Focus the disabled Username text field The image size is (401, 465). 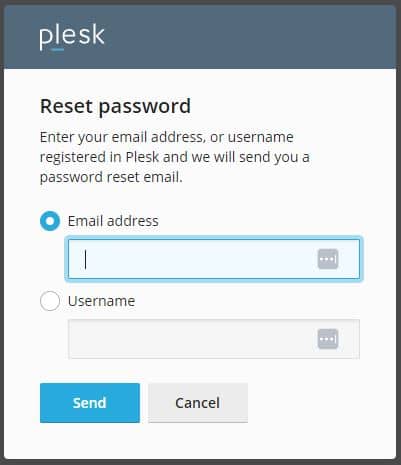coord(214,339)
